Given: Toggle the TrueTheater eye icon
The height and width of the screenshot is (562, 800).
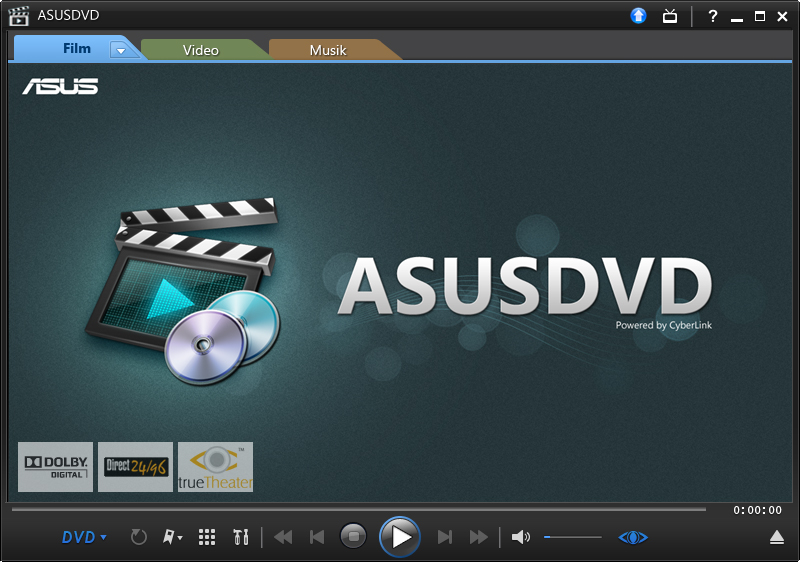Looking at the screenshot, I should 633,537.
